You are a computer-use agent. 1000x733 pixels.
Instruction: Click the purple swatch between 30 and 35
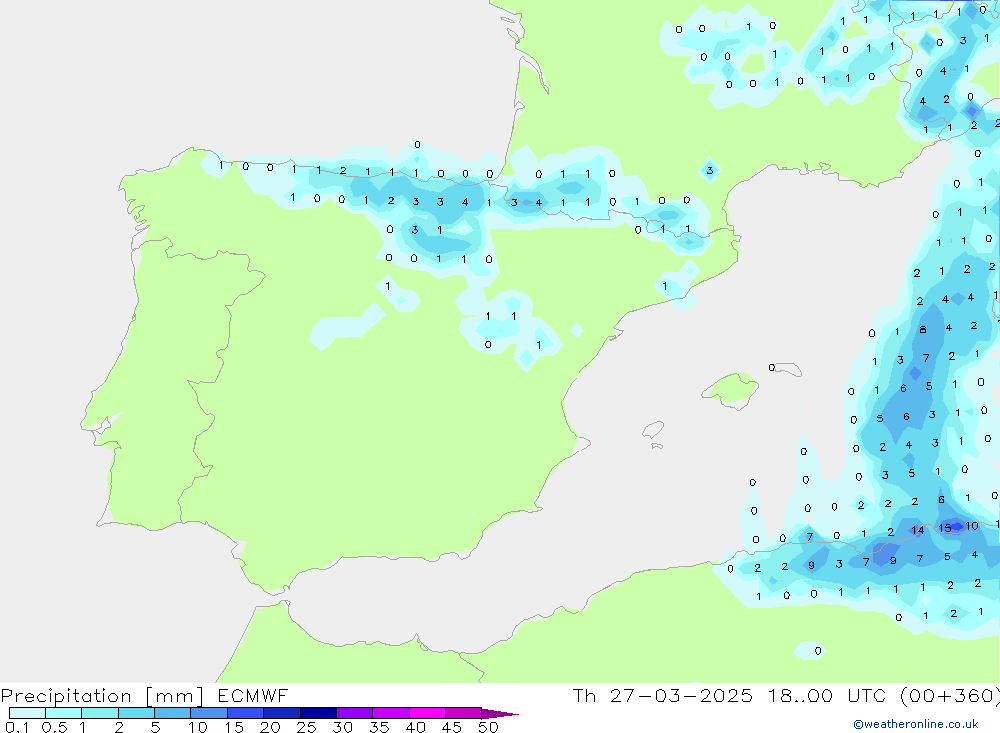(x=355, y=713)
